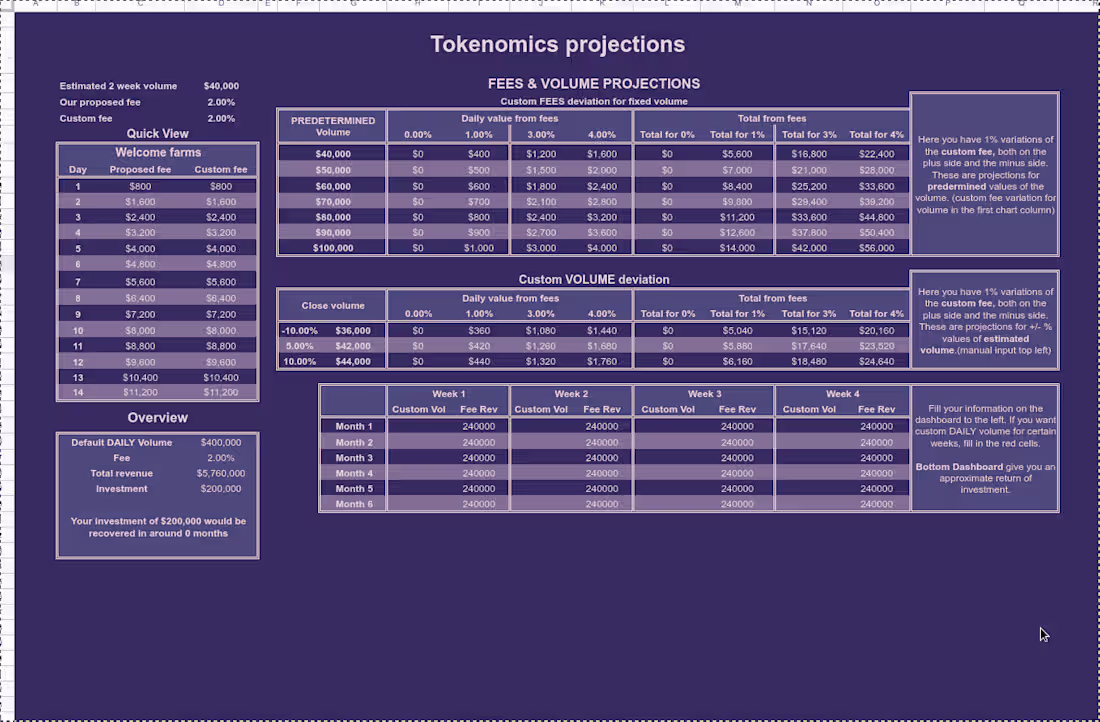Image resolution: width=1100 pixels, height=722 pixels.
Task: Select the Welcome farms header cell
Action: coord(157,153)
